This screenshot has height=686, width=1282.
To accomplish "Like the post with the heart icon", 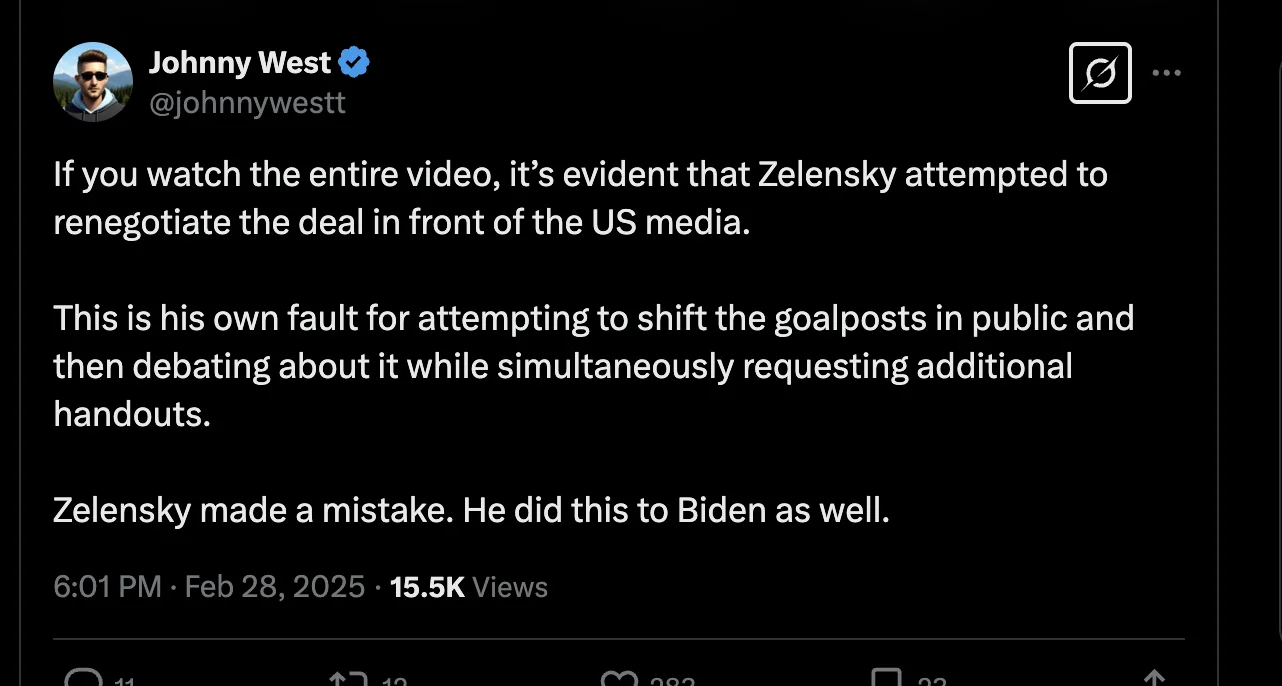I will (618, 679).
